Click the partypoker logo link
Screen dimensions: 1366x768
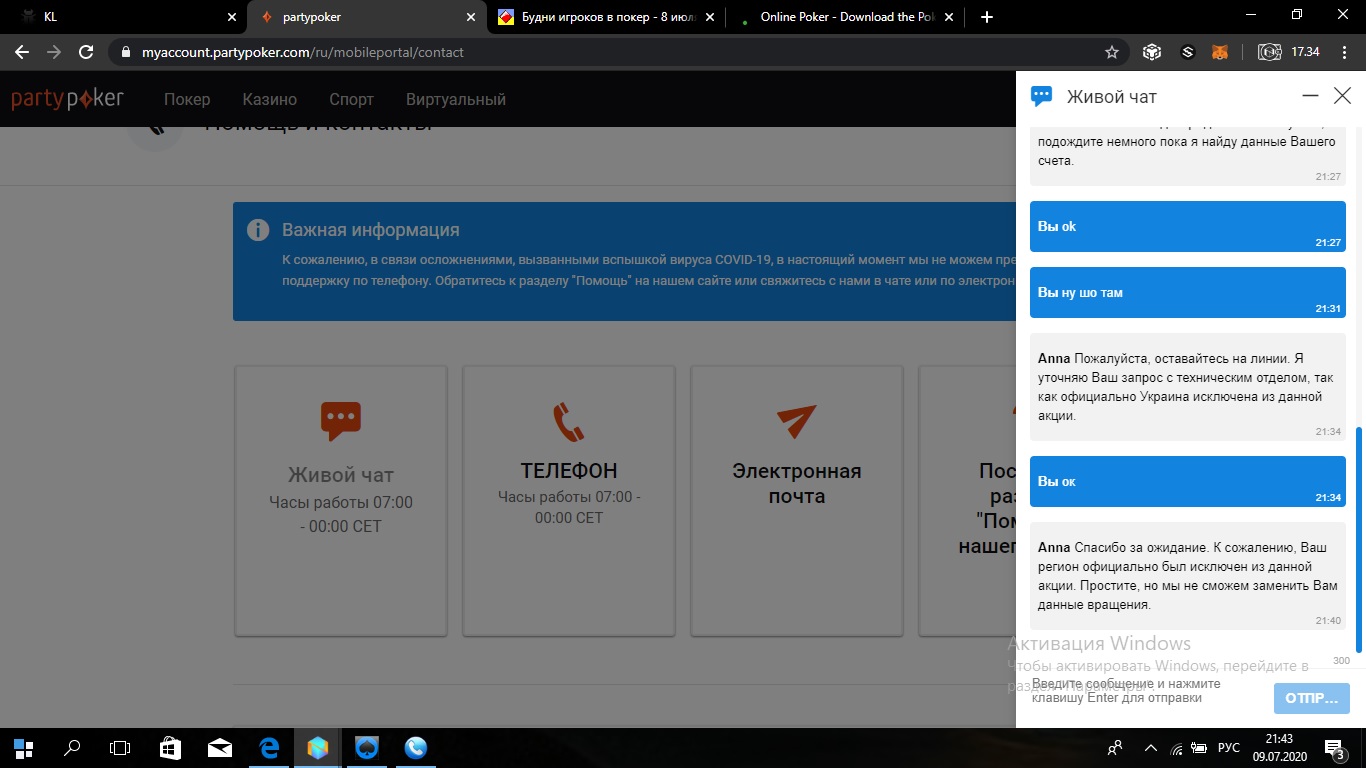click(x=67, y=99)
